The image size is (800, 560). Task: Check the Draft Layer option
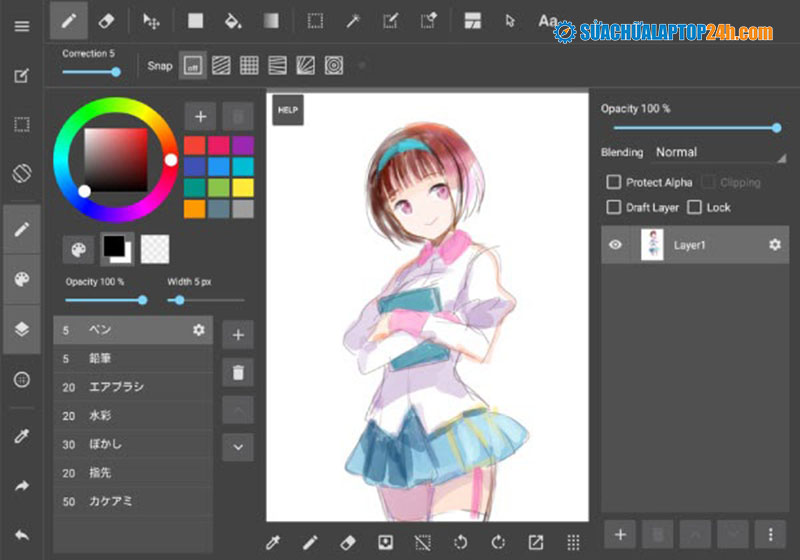(x=614, y=207)
